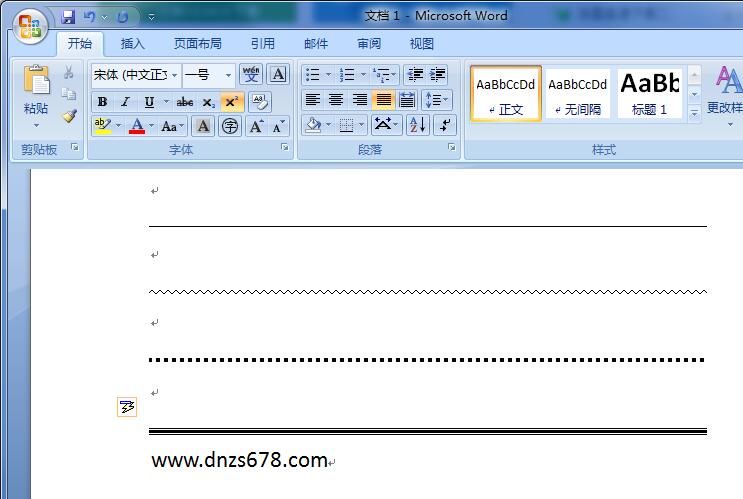This screenshot has height=499, width=743.
Task: Align text left
Action: click(313, 100)
